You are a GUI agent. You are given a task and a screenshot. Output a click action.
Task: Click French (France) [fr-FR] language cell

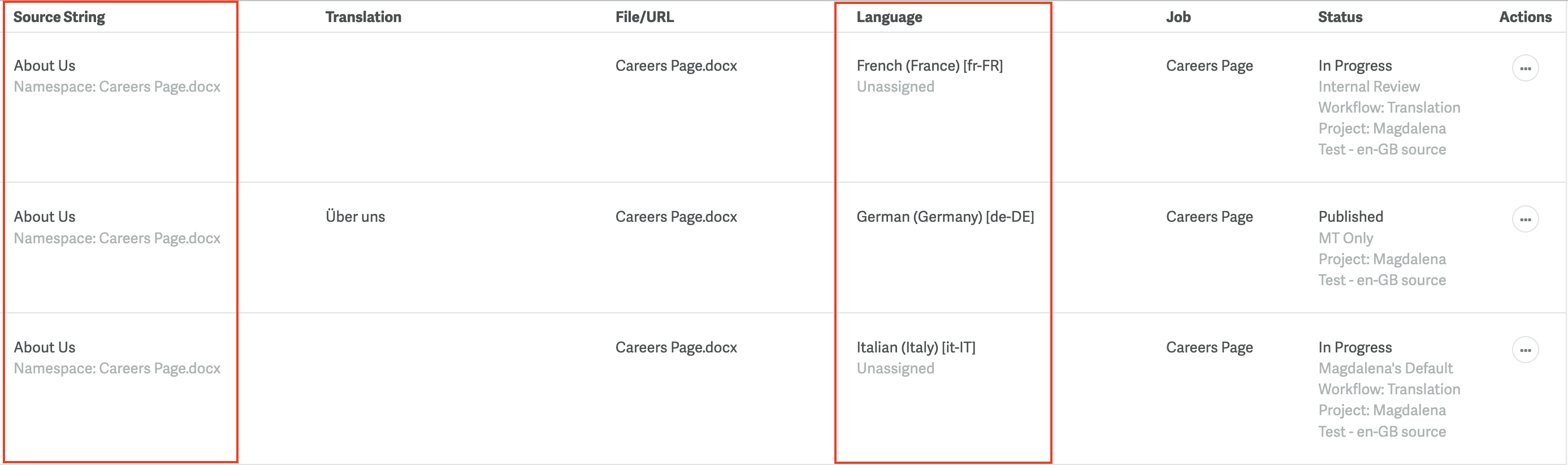pos(929,66)
